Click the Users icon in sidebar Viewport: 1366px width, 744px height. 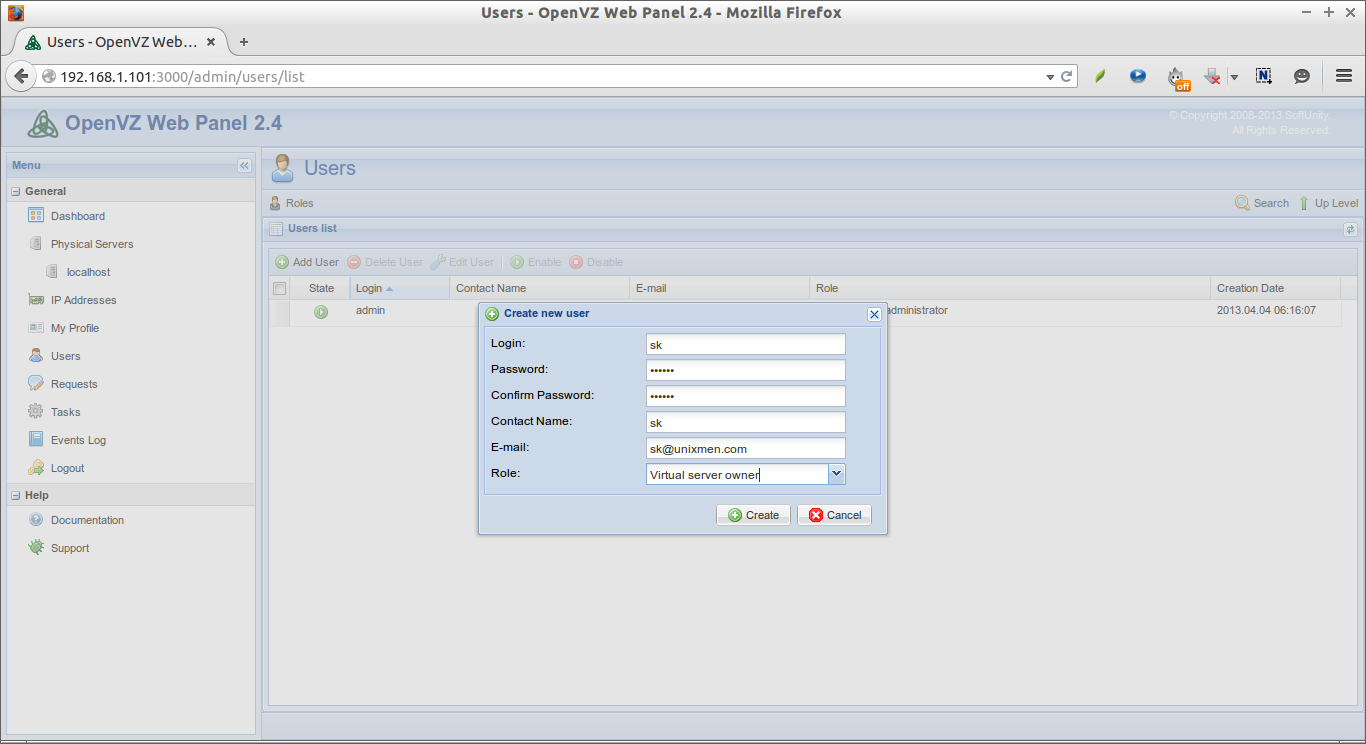[36, 356]
